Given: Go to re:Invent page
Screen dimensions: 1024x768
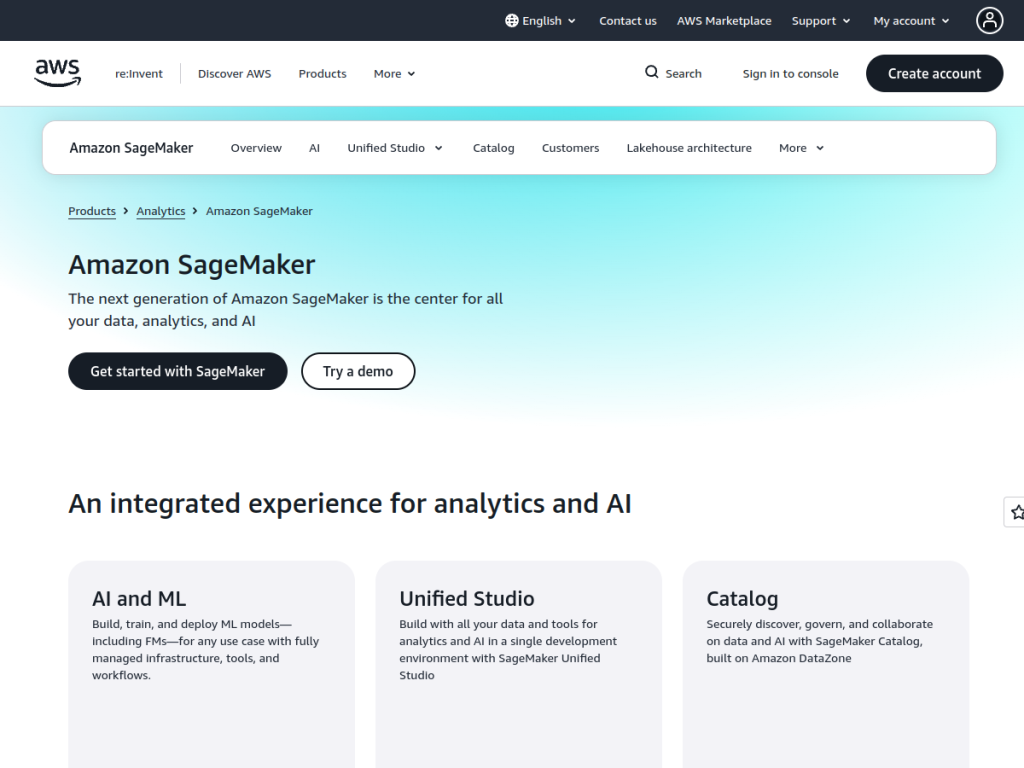Looking at the screenshot, I should tap(138, 74).
